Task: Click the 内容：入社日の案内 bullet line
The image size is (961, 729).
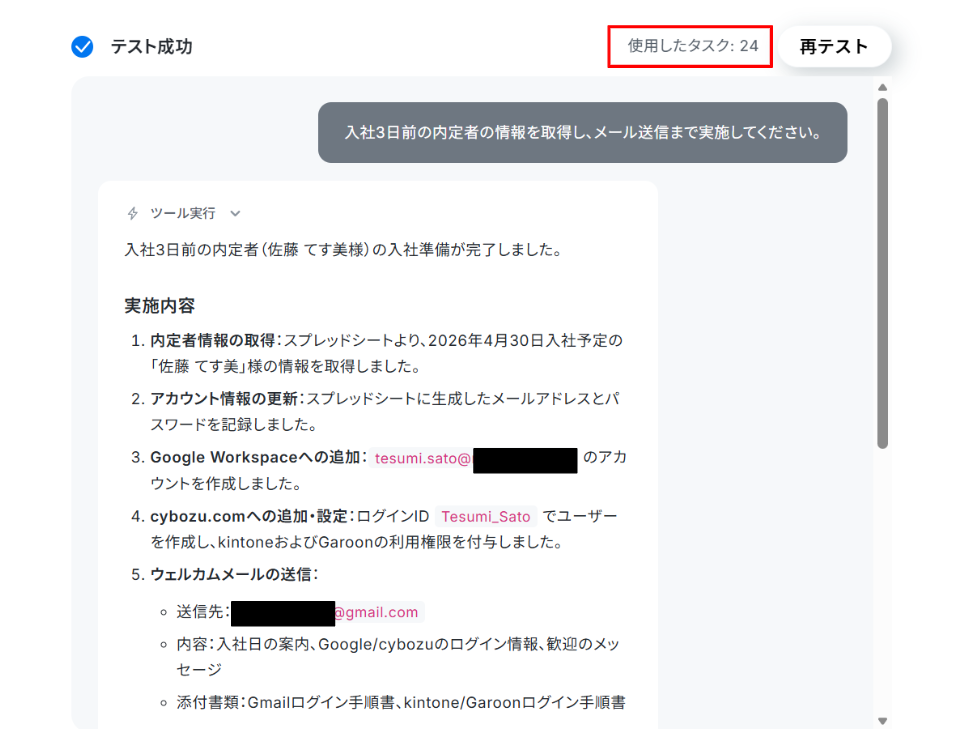Action: [x=398, y=657]
